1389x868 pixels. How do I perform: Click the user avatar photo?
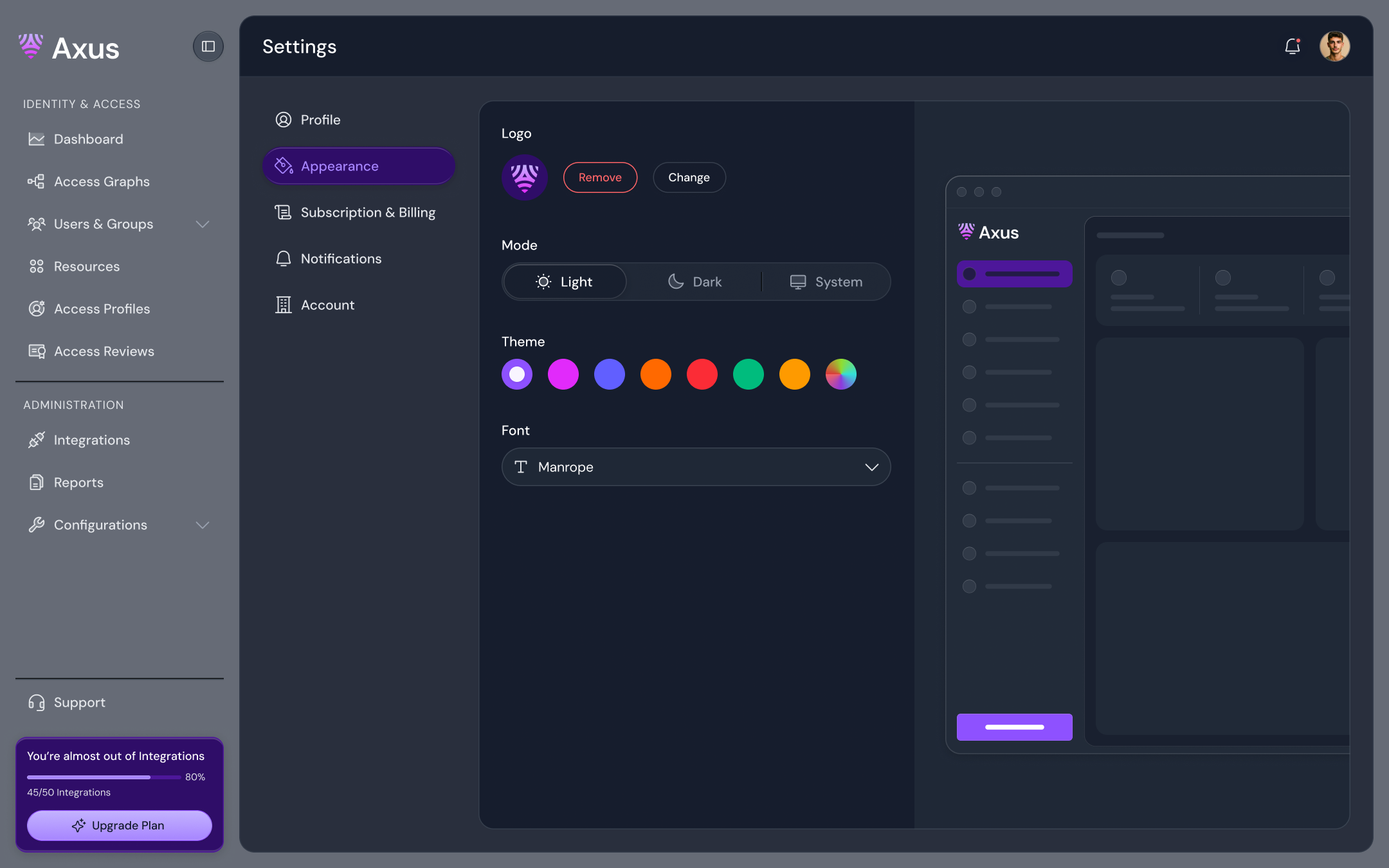coord(1334,46)
